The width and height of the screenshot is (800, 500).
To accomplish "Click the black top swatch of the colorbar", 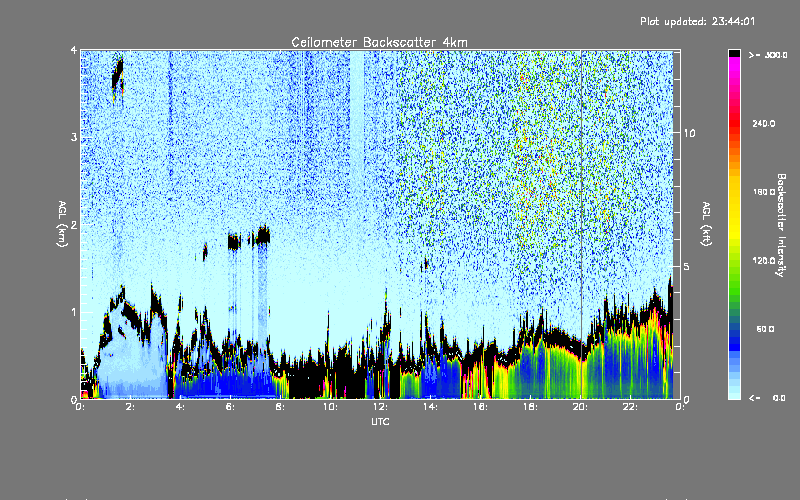I will point(734,53).
